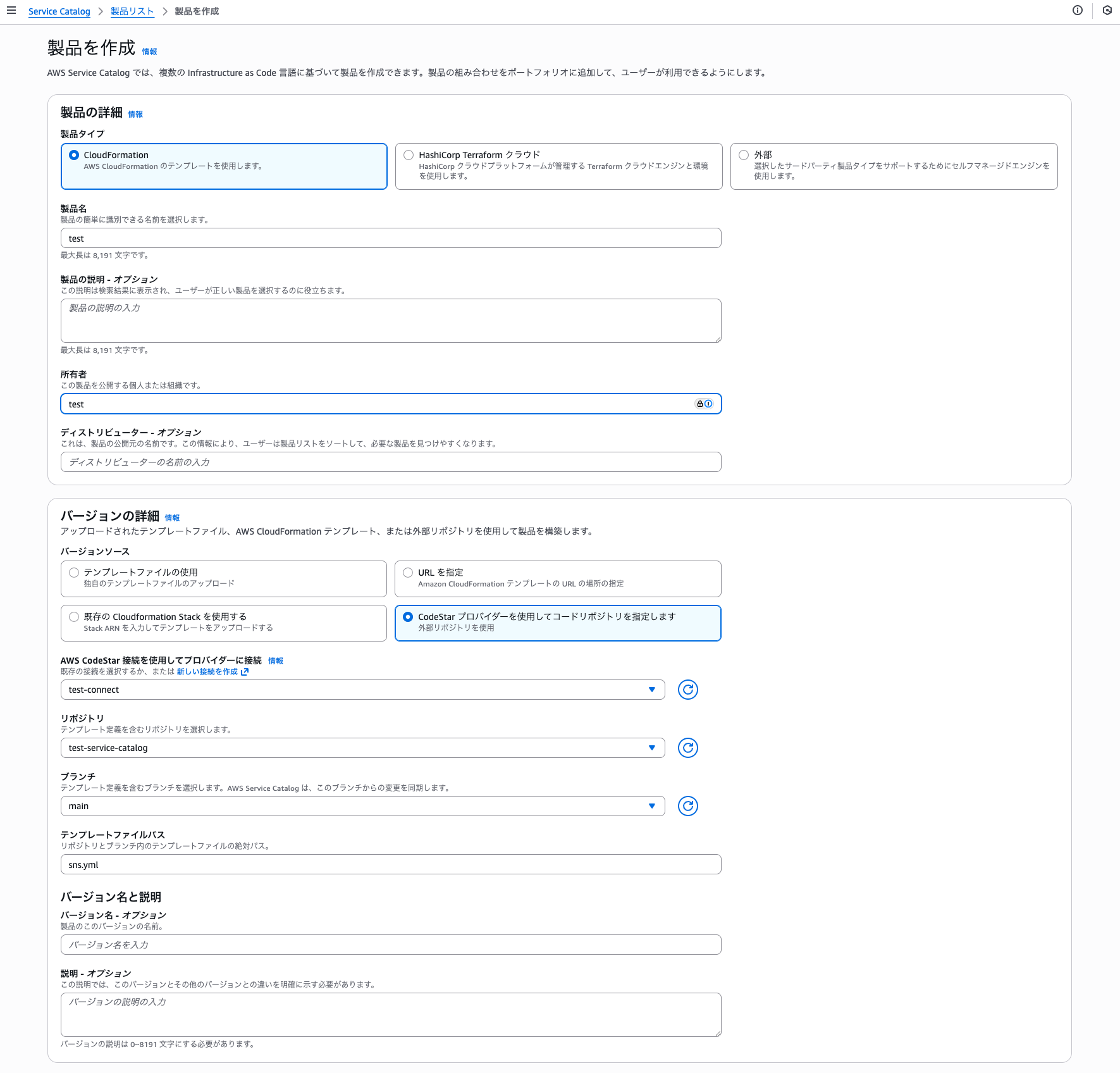Choose テンプレートファイルの使用 version source

click(74, 573)
